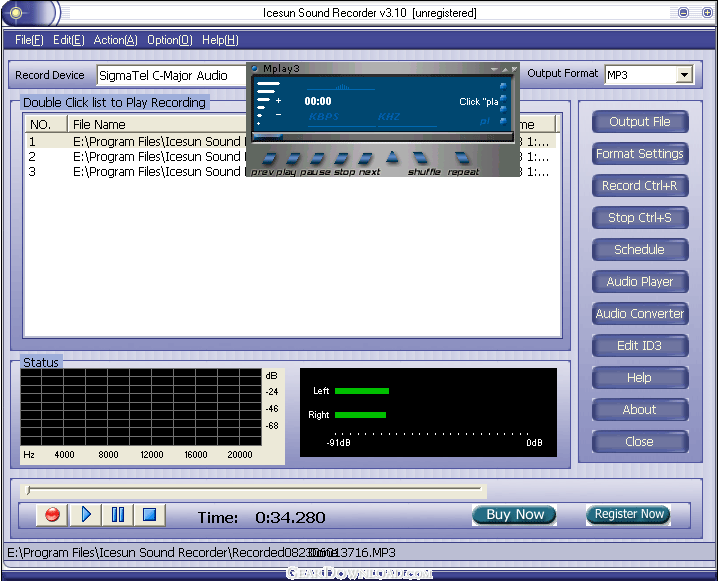Click the Edit ID3 button
This screenshot has height=581, width=719.
tap(640, 345)
